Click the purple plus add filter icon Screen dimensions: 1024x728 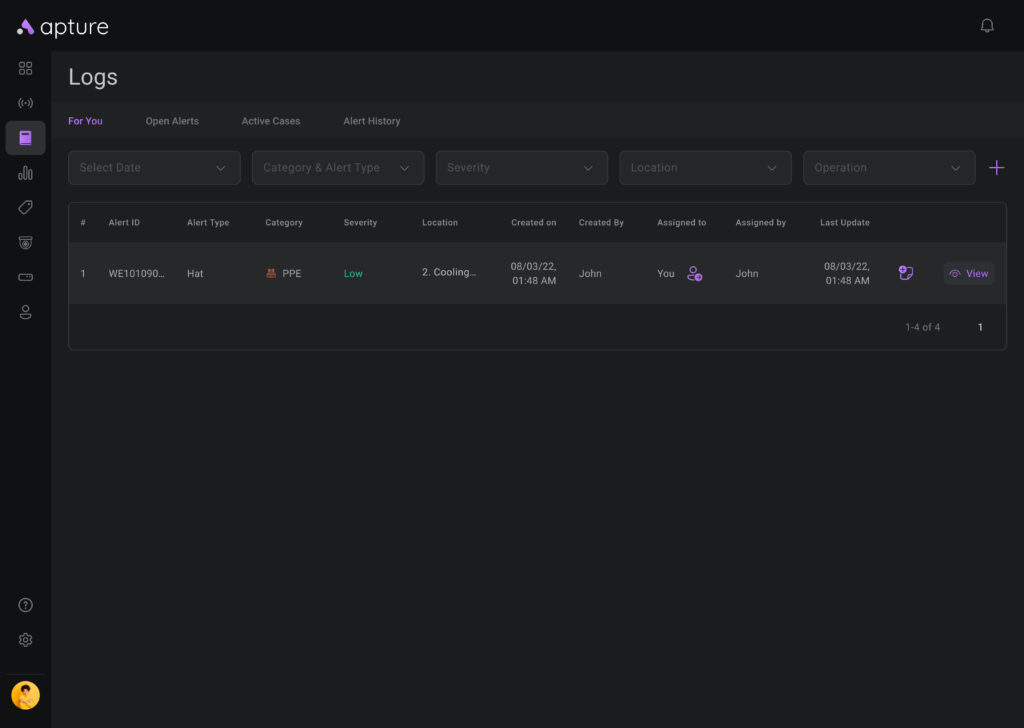click(996, 168)
